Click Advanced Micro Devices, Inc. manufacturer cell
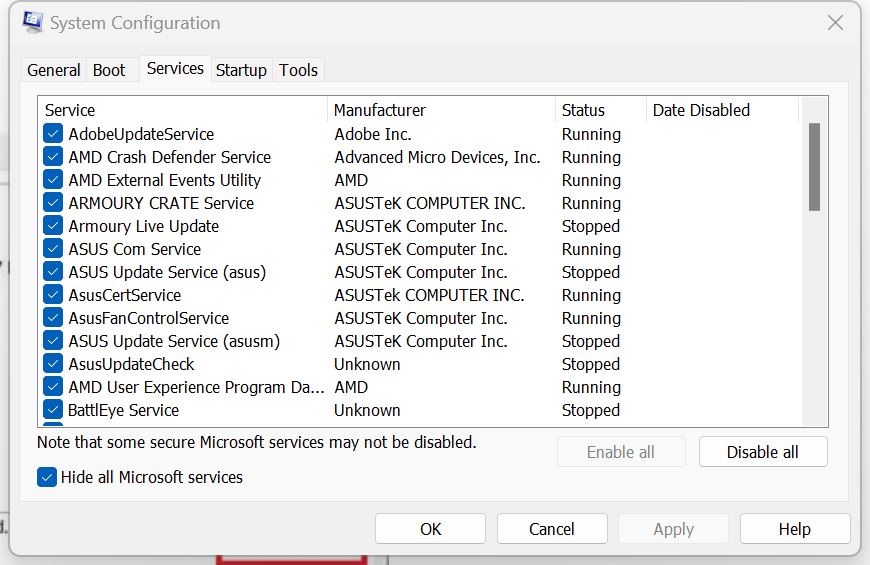This screenshot has height=565, width=870. [x=437, y=157]
